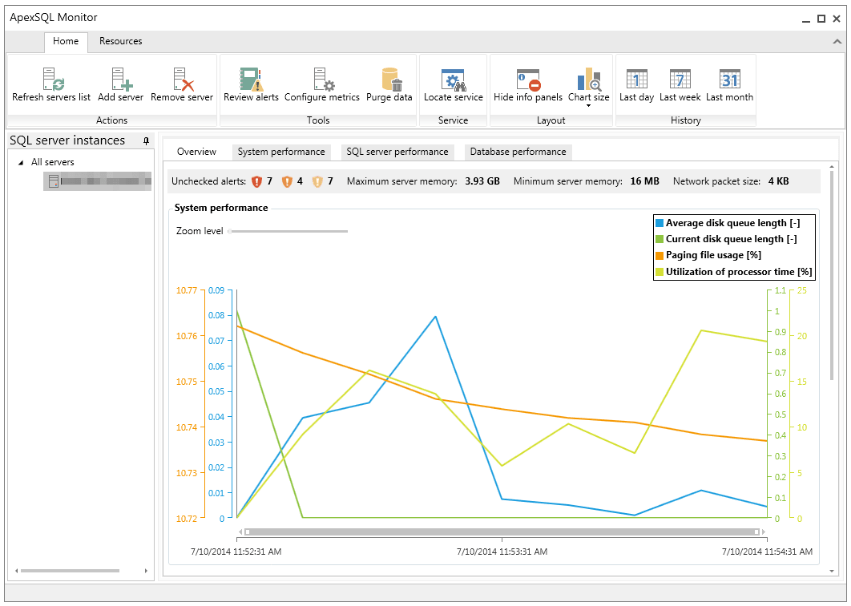Select the blurred server instance entry
Image resolution: width=851 pixels, height=606 pixels.
tap(98, 181)
